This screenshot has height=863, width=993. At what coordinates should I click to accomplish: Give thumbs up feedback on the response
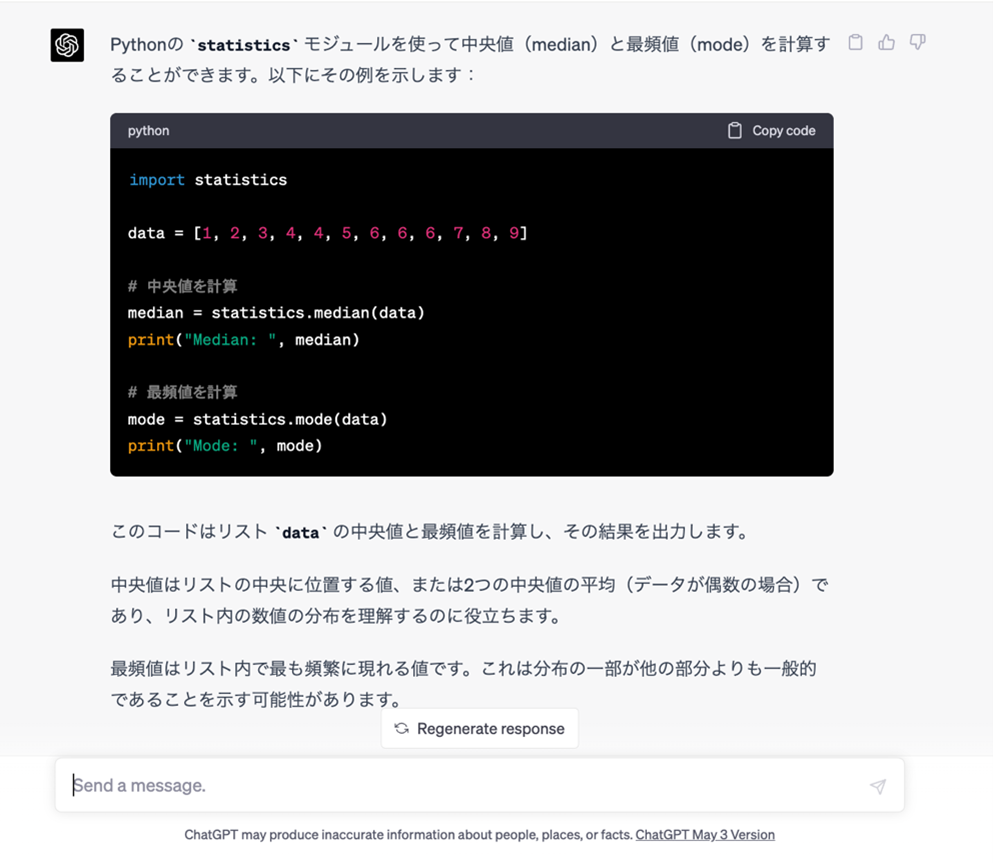[886, 42]
